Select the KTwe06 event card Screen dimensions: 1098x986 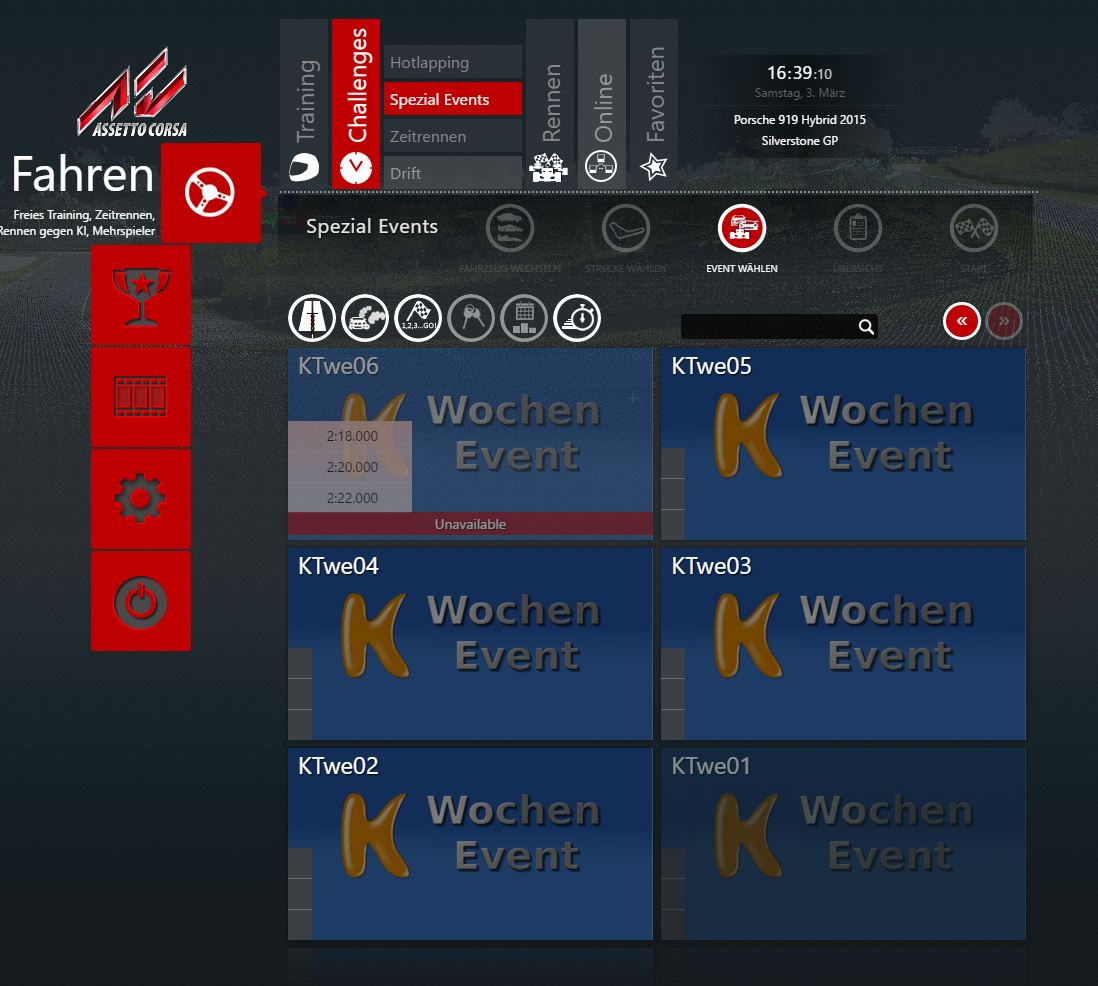[470, 444]
